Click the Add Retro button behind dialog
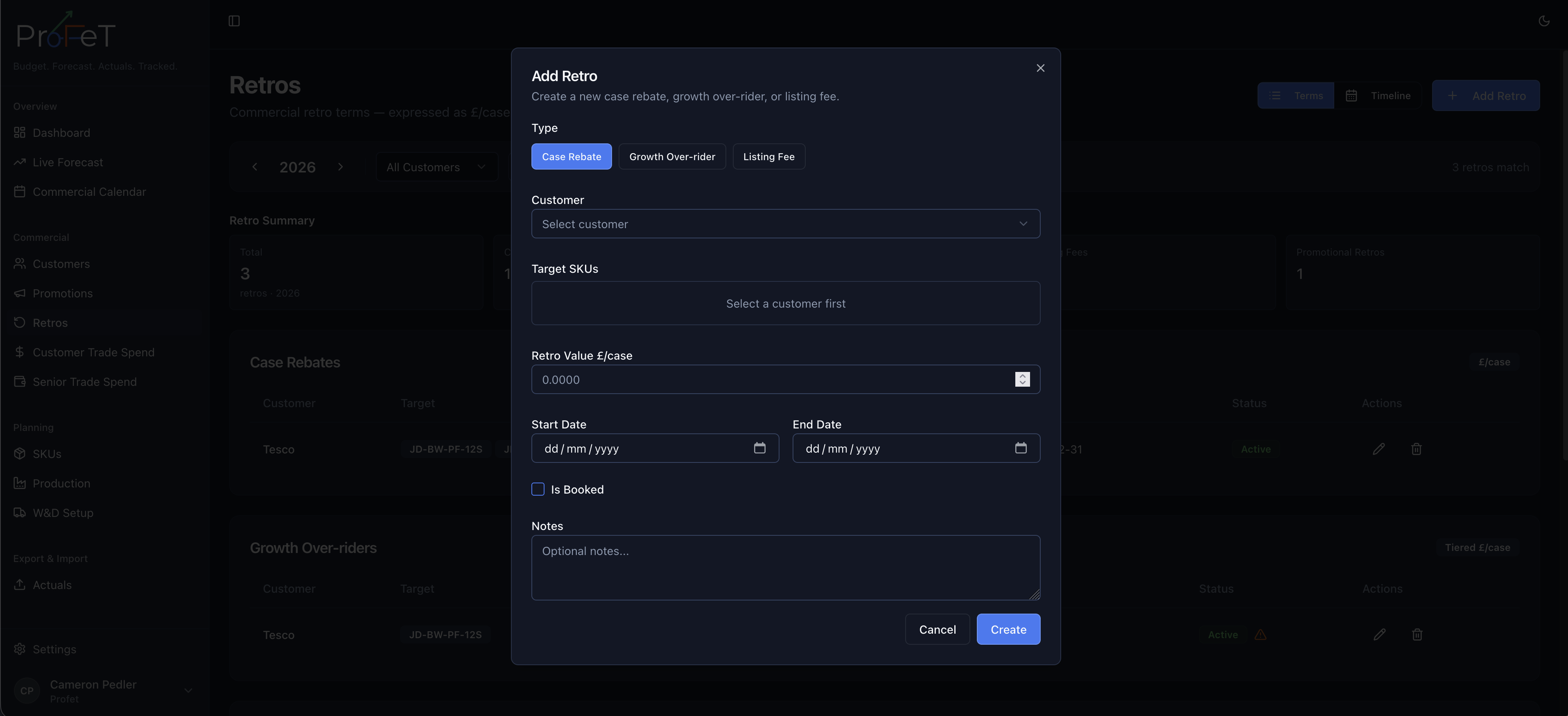Screen dimensions: 1568x716 click(1485, 95)
